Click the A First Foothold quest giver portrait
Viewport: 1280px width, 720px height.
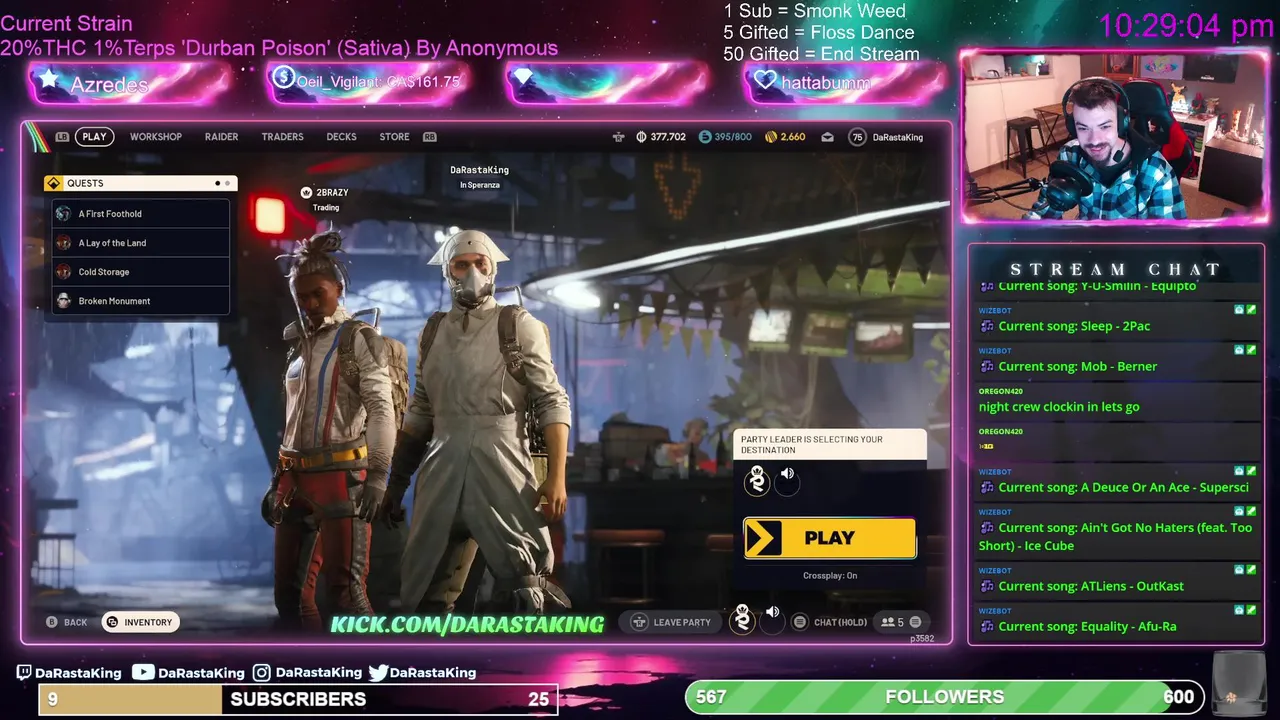coord(63,214)
